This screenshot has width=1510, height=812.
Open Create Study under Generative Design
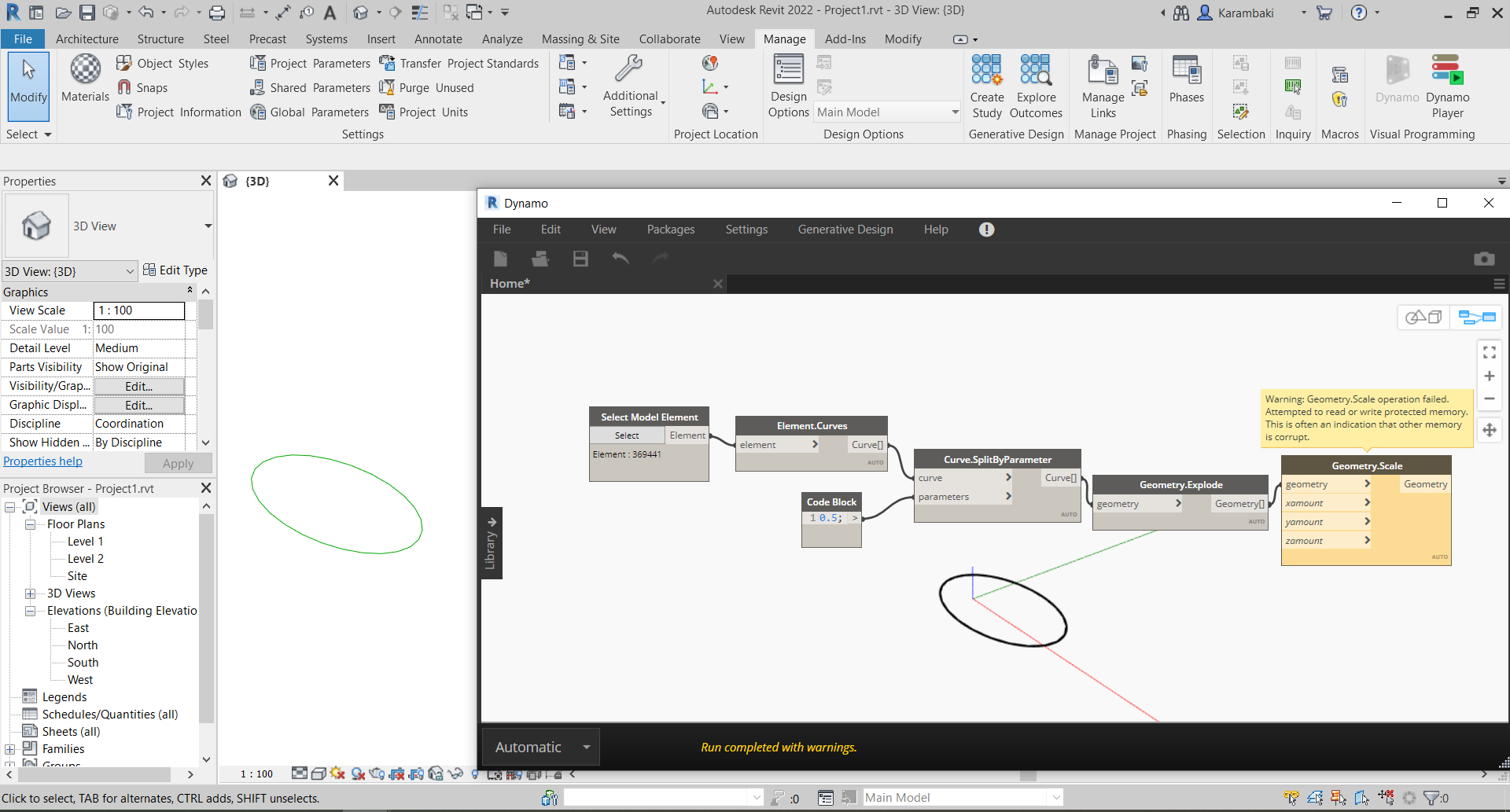[987, 86]
